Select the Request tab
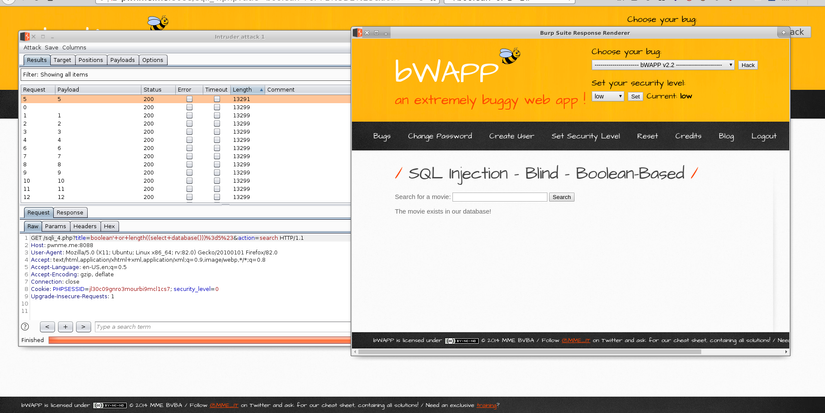Screen dimensions: 825x413 (x=38, y=213)
